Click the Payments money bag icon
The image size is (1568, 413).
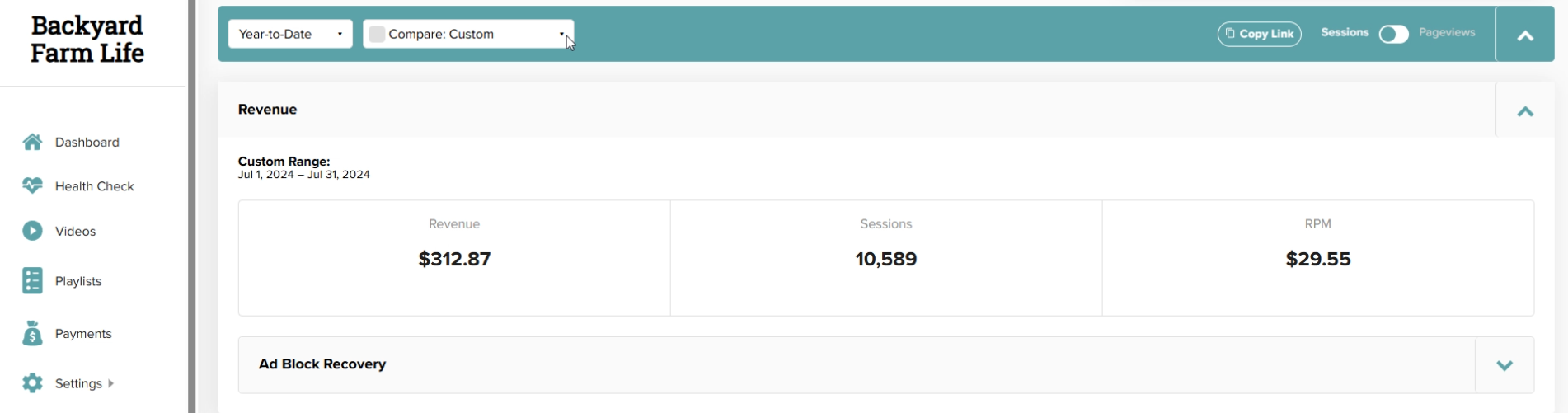32,333
